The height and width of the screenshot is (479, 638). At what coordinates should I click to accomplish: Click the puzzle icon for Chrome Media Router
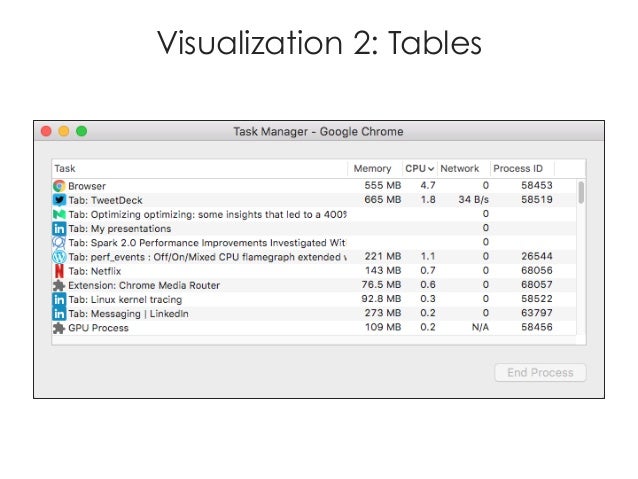coord(59,285)
